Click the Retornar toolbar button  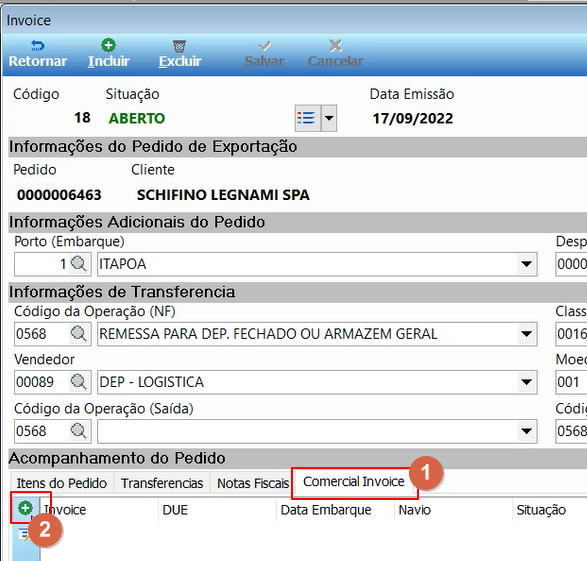37,54
